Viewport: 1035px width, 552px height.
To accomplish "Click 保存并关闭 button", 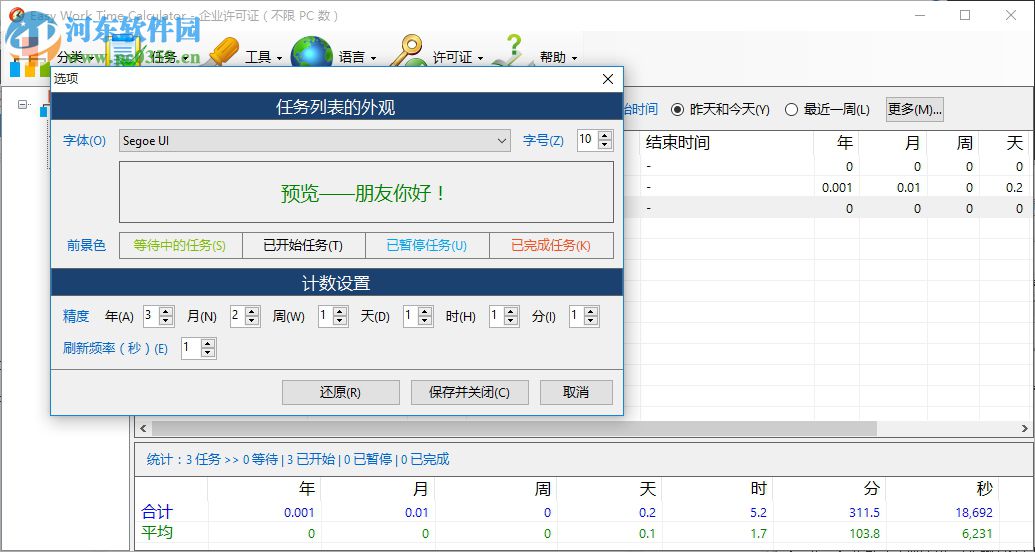I will pyautogui.click(x=469, y=392).
